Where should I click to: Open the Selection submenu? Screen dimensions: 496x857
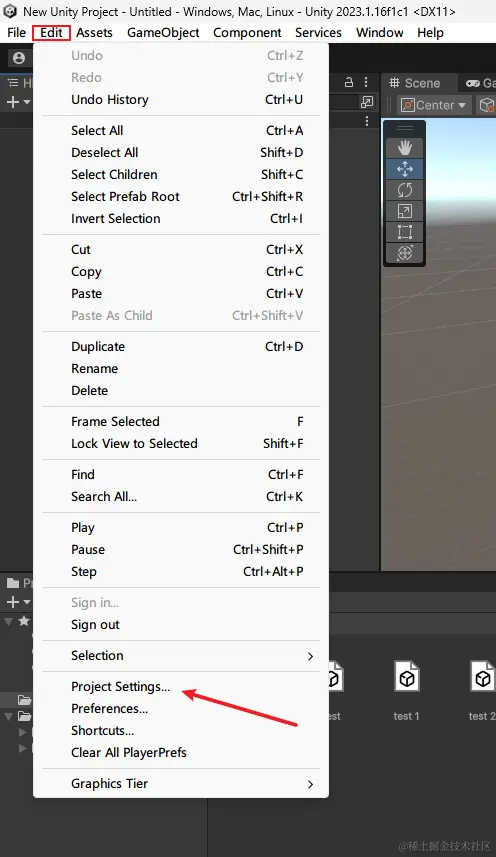(181, 656)
